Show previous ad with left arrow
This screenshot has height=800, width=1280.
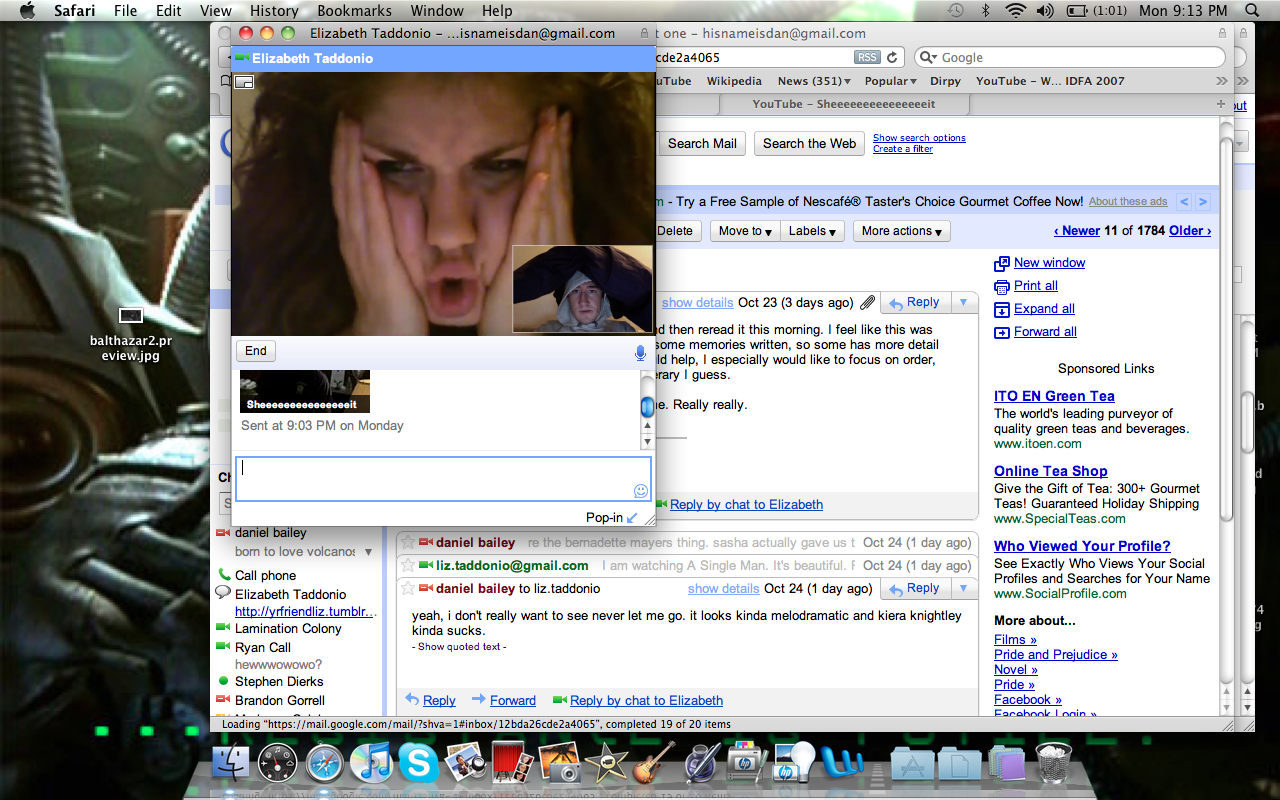1184,202
